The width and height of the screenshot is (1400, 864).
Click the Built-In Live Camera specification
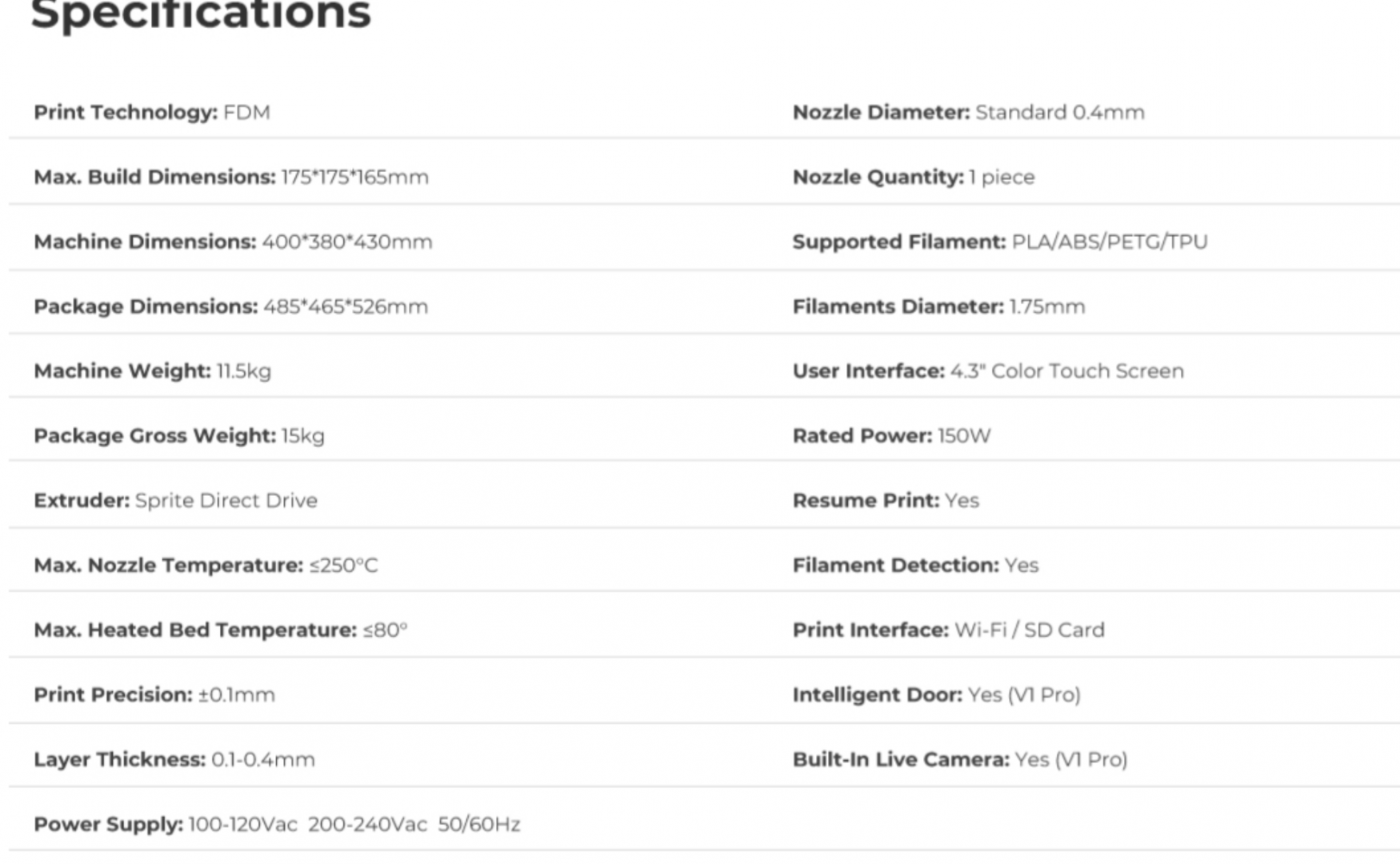click(960, 760)
